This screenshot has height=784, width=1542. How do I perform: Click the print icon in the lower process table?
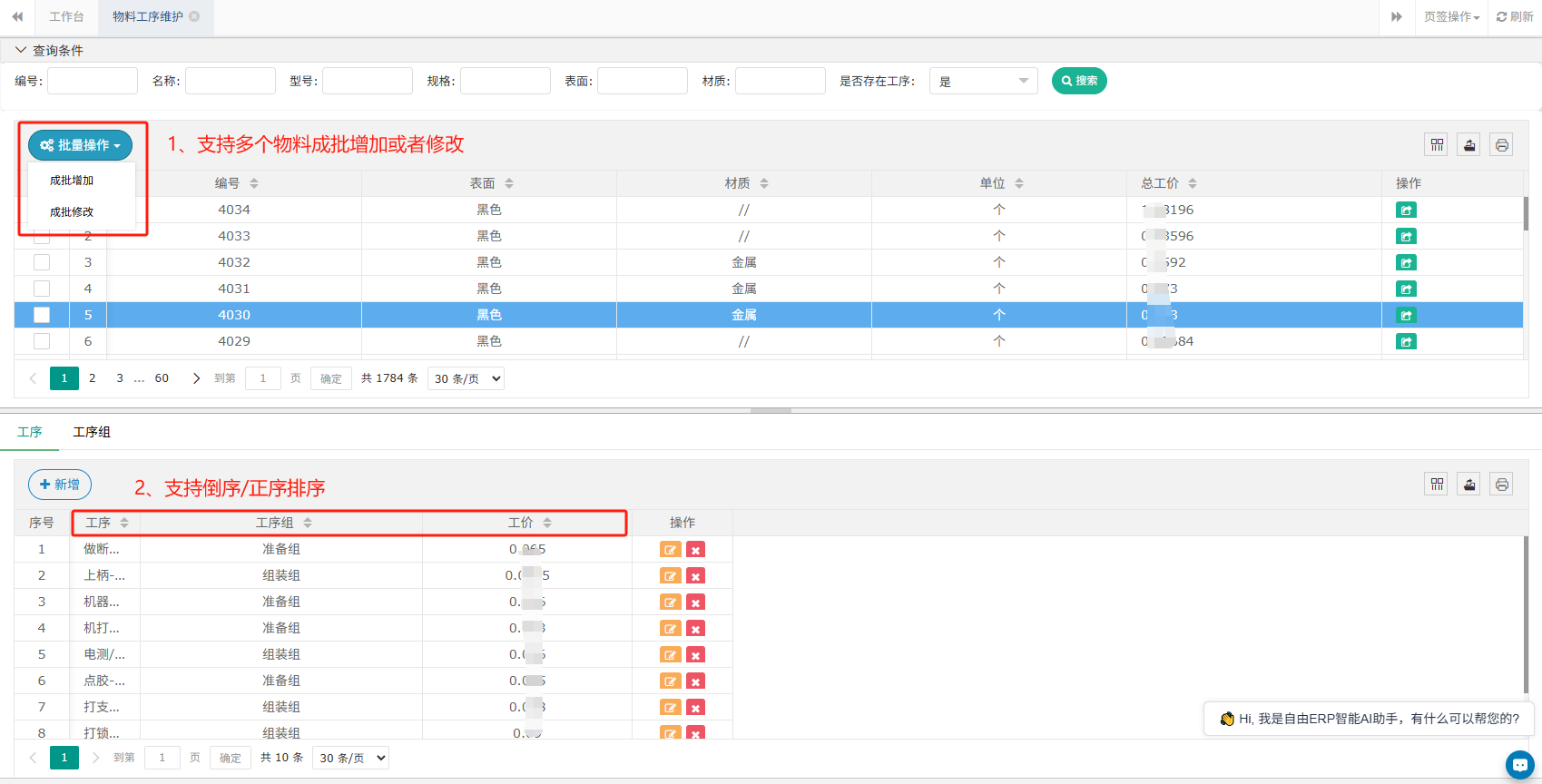point(1501,485)
